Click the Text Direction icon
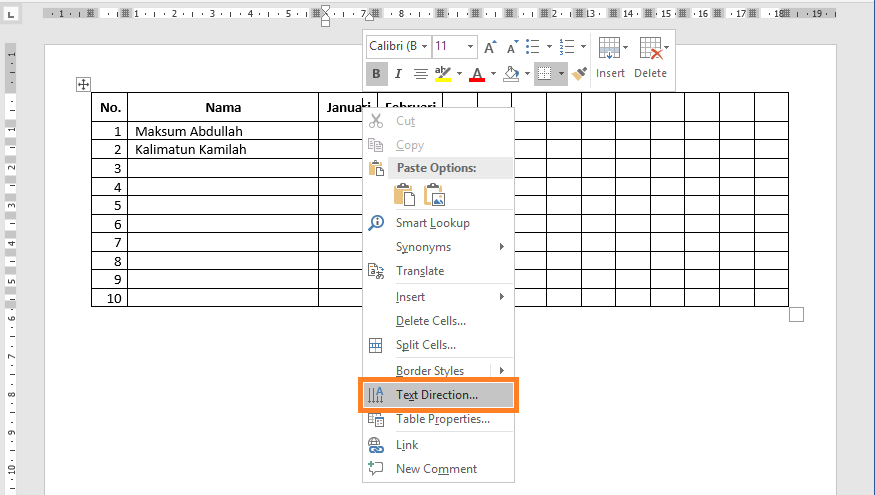This screenshot has height=495, width=875. 376,395
